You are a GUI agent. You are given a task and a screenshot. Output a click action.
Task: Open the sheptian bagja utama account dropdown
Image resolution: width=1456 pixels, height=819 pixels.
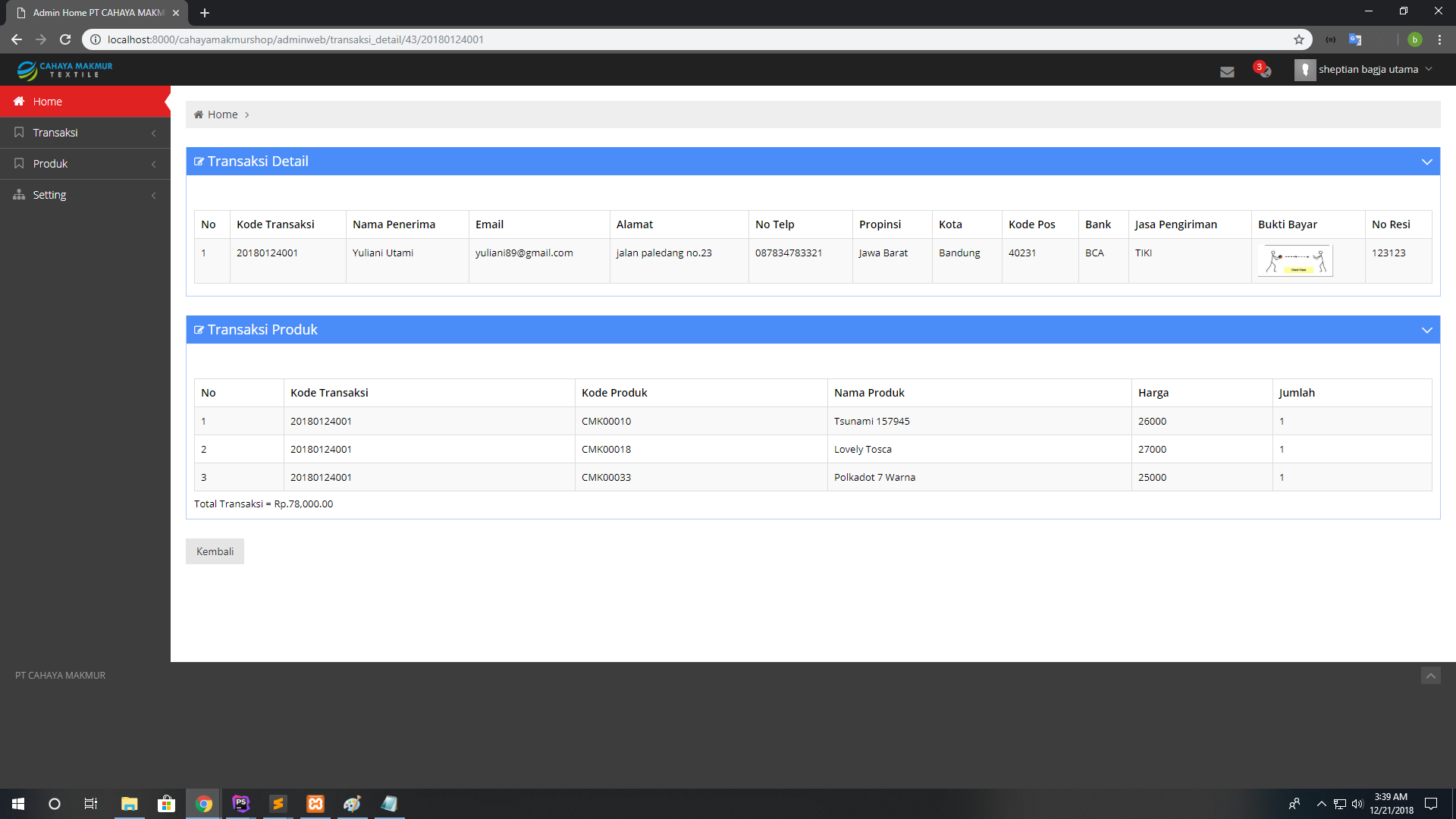click(x=1365, y=69)
